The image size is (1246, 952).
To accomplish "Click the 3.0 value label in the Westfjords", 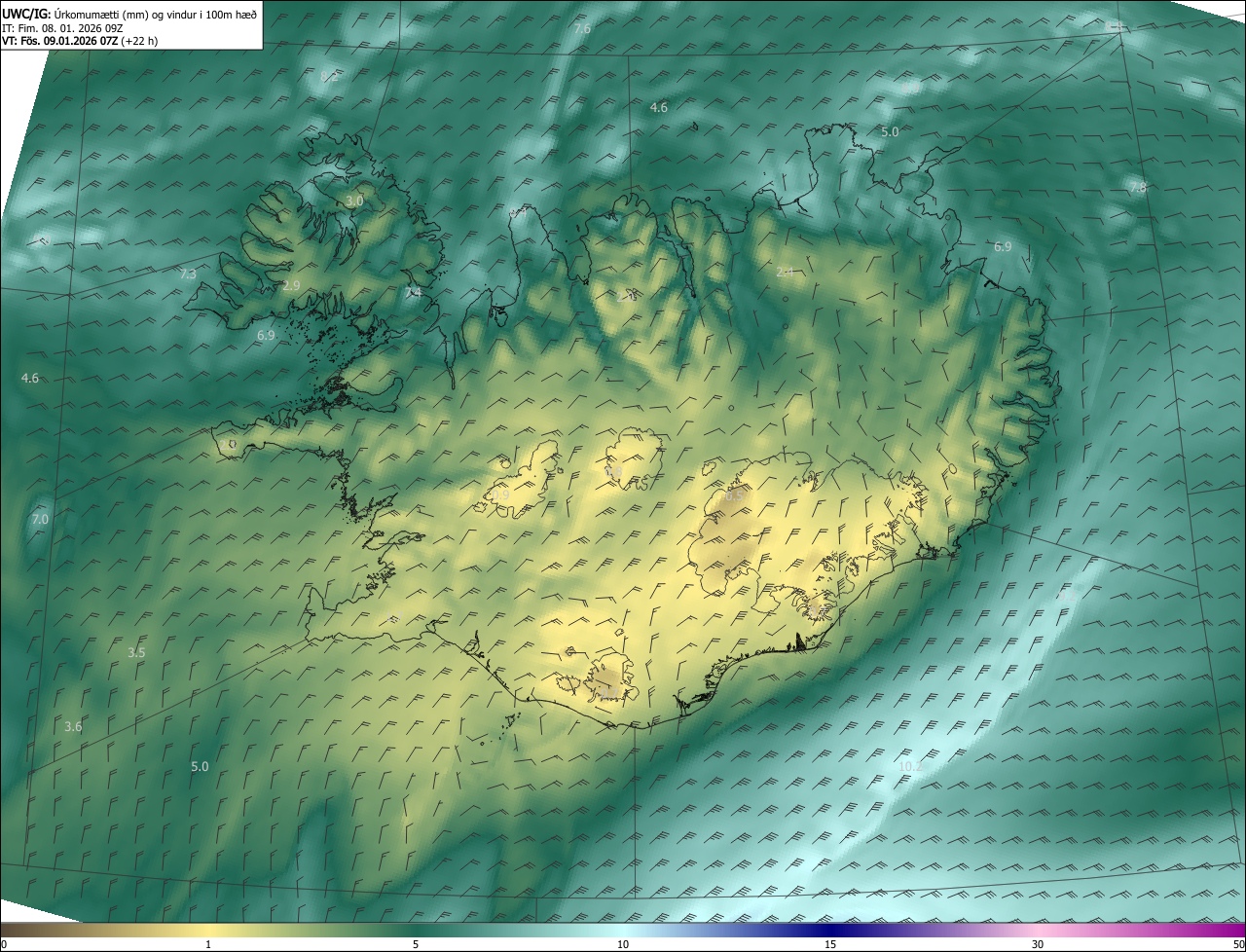I will [354, 201].
